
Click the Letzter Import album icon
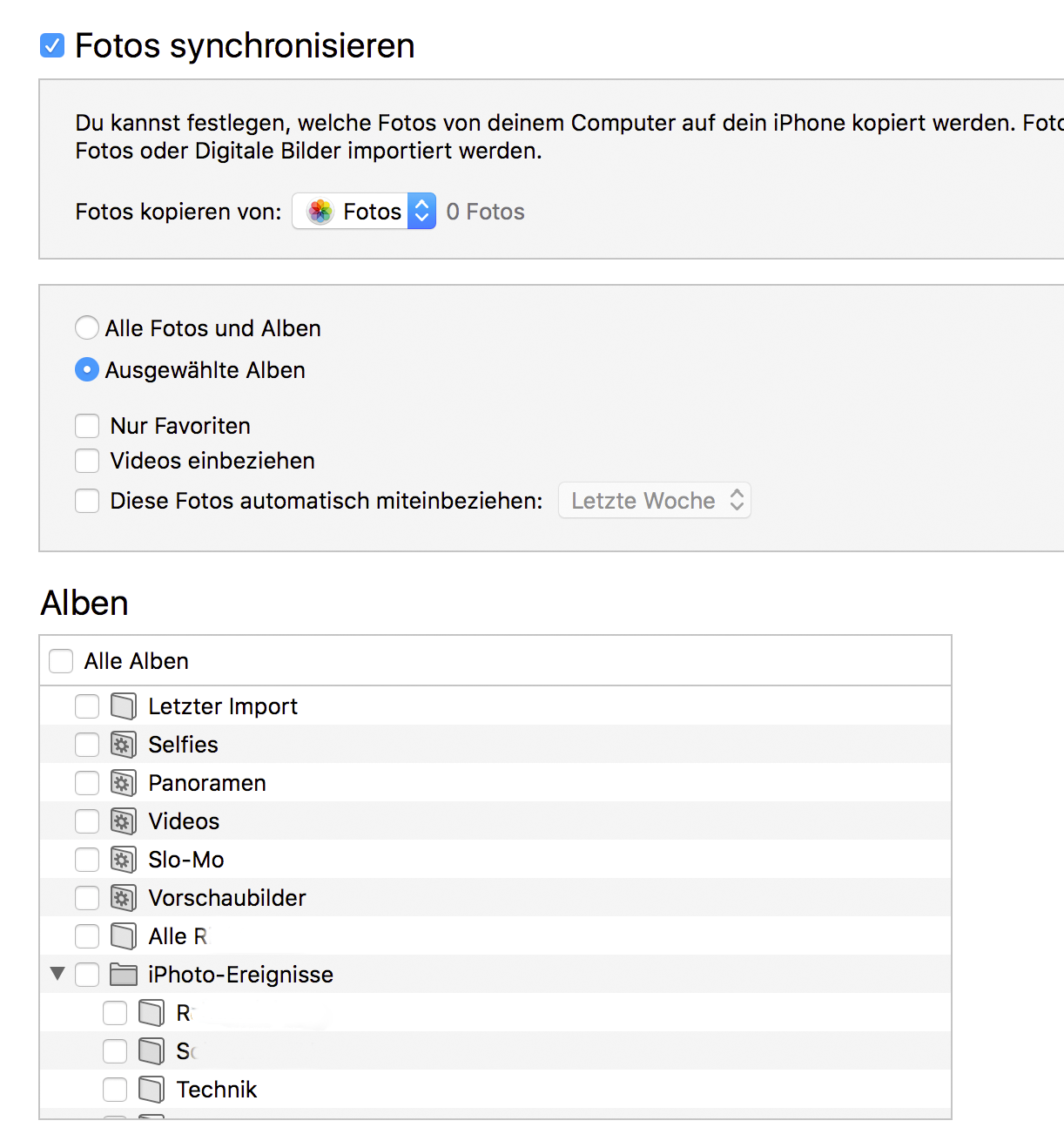click(123, 706)
